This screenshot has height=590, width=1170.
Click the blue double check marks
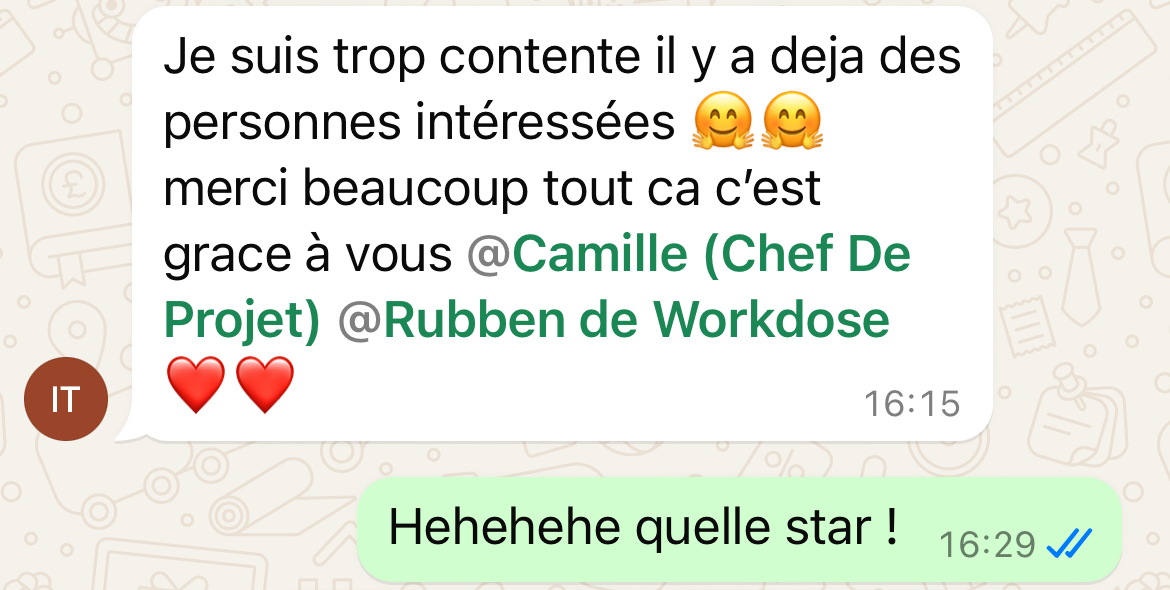tap(1069, 544)
